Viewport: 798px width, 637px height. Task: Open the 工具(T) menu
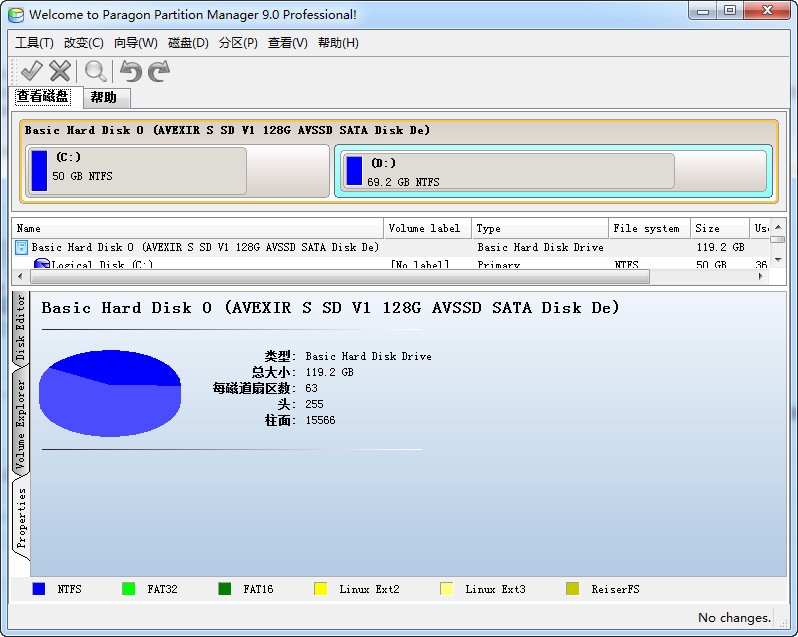click(x=34, y=43)
